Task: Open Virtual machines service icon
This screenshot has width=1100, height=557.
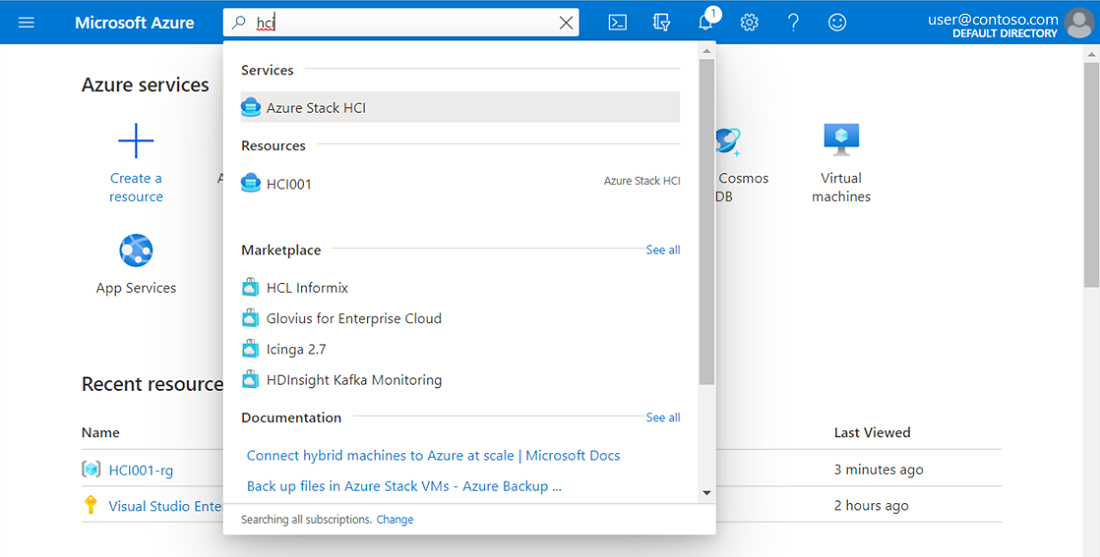Action: pyautogui.click(x=841, y=140)
